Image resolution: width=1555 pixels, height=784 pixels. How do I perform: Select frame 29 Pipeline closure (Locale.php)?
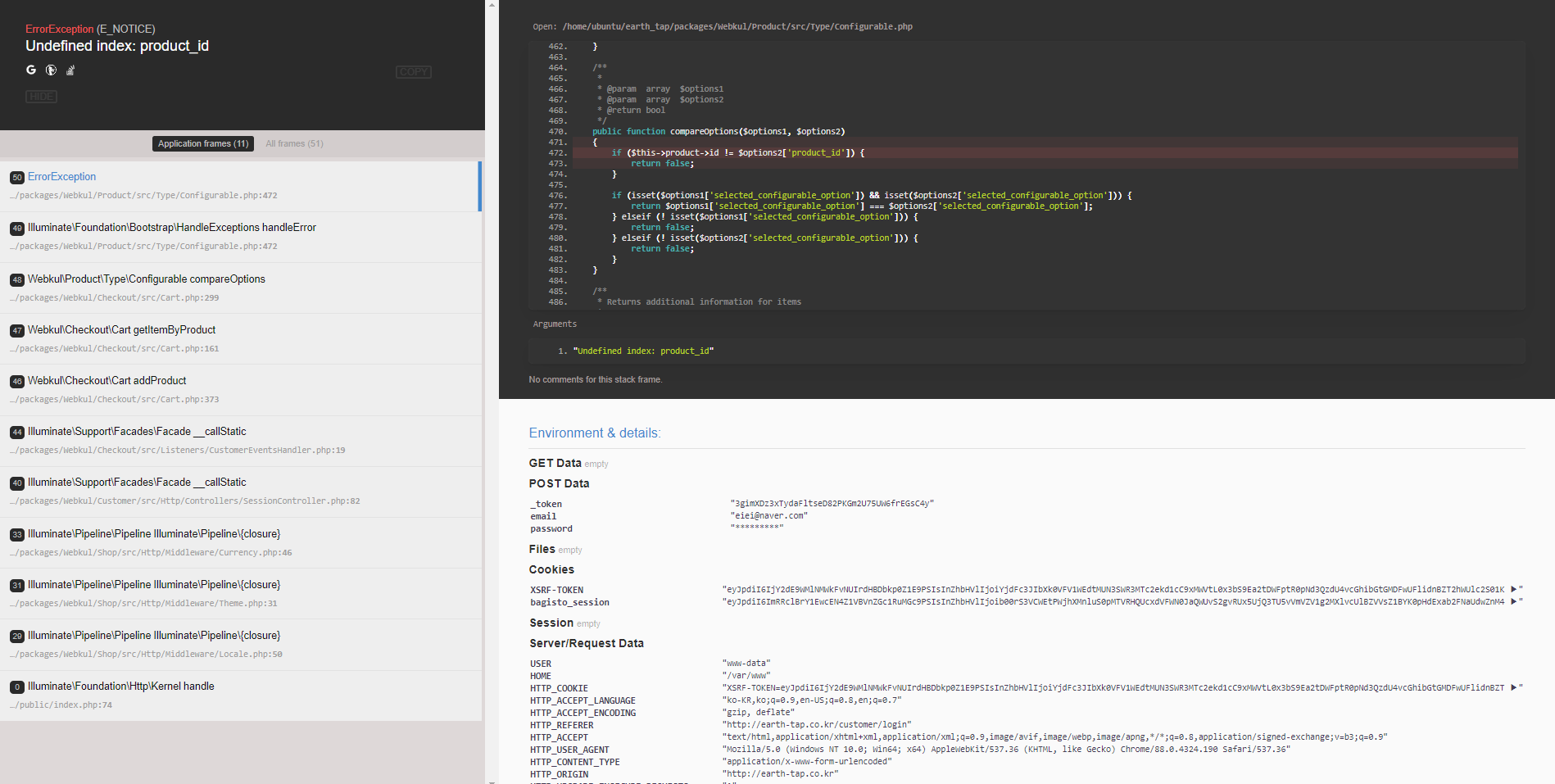click(239, 645)
